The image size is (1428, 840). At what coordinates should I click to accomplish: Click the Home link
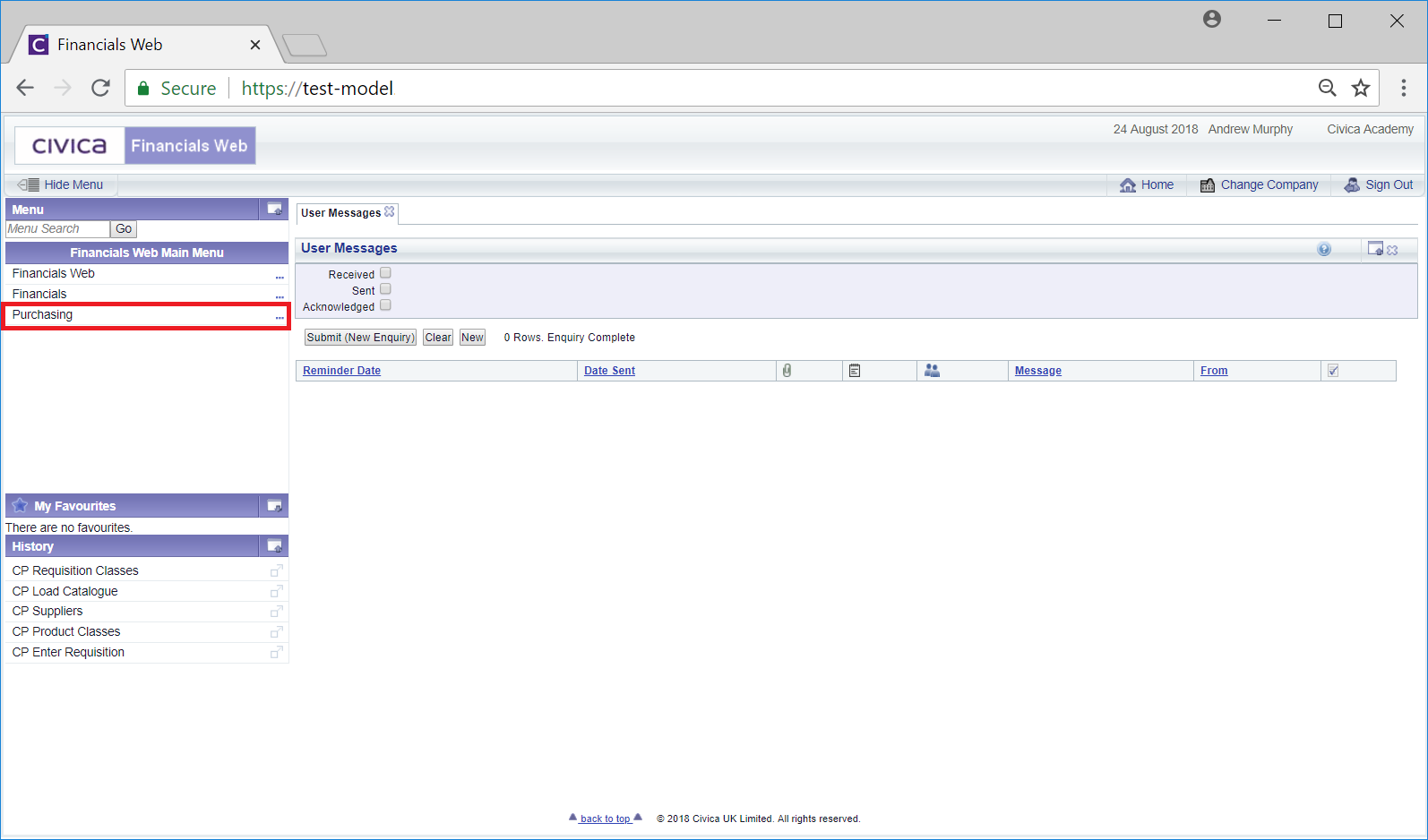click(1157, 184)
